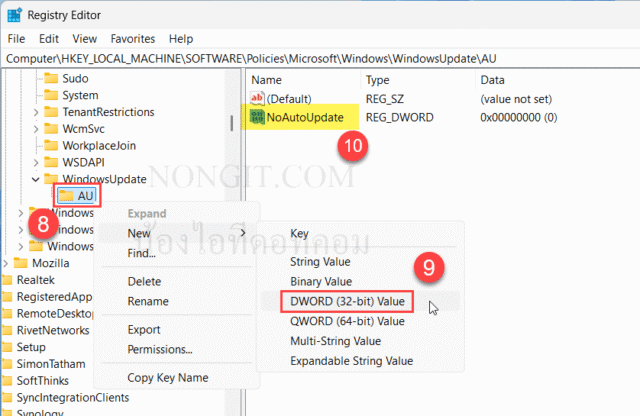
Task: Select the TenantRestrictions folder icon
Action: [51, 111]
